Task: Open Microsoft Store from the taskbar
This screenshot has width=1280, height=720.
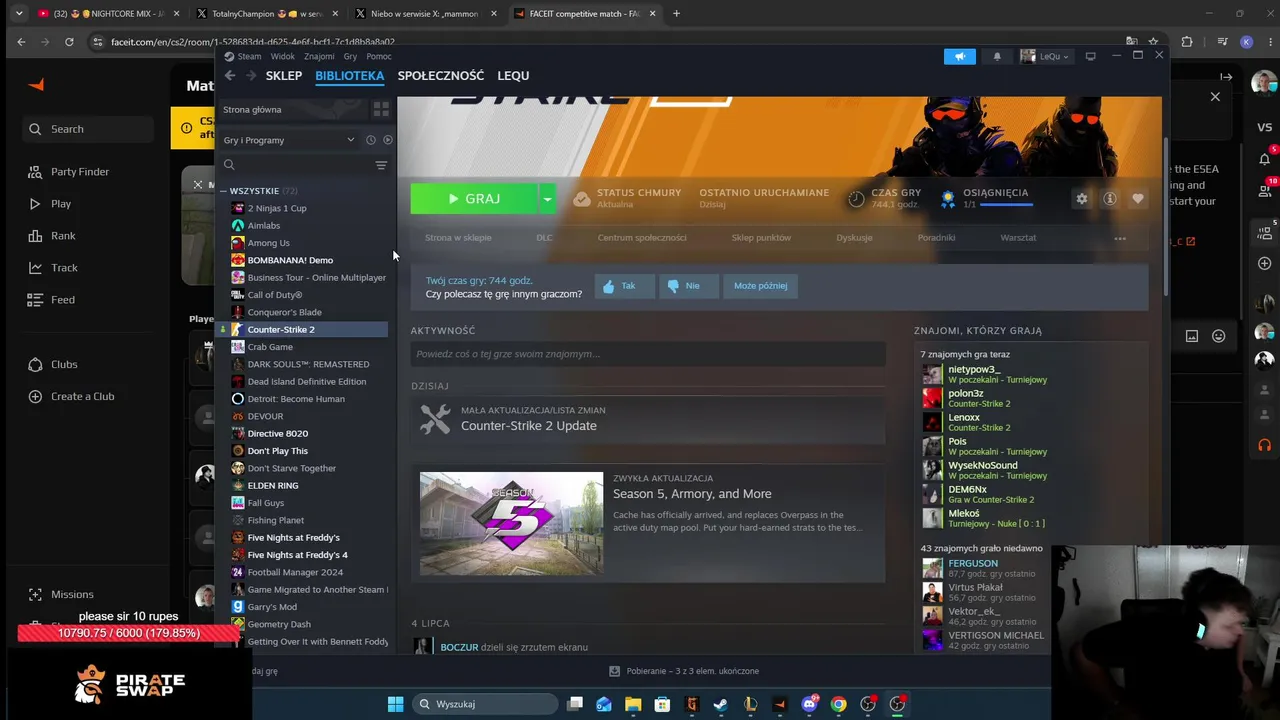Action: (662, 704)
